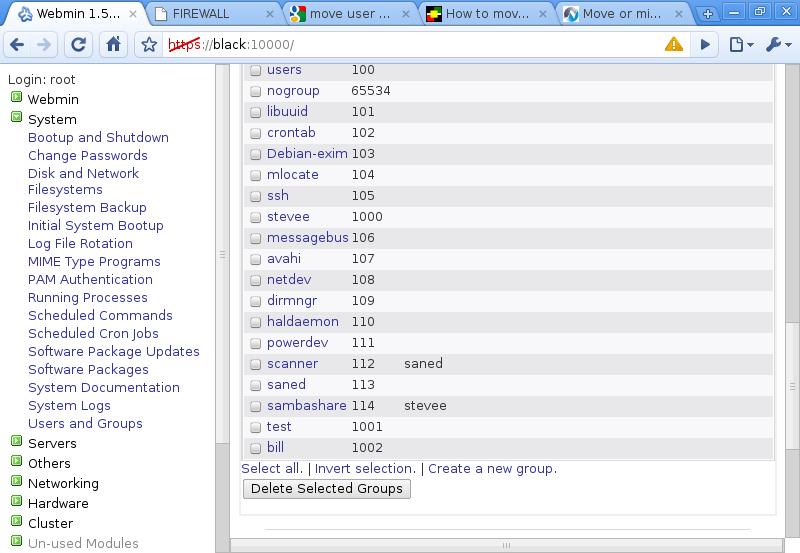The width and height of the screenshot is (800, 553).
Task: Click the 'Create a new group' link
Action: pyautogui.click(x=492, y=468)
